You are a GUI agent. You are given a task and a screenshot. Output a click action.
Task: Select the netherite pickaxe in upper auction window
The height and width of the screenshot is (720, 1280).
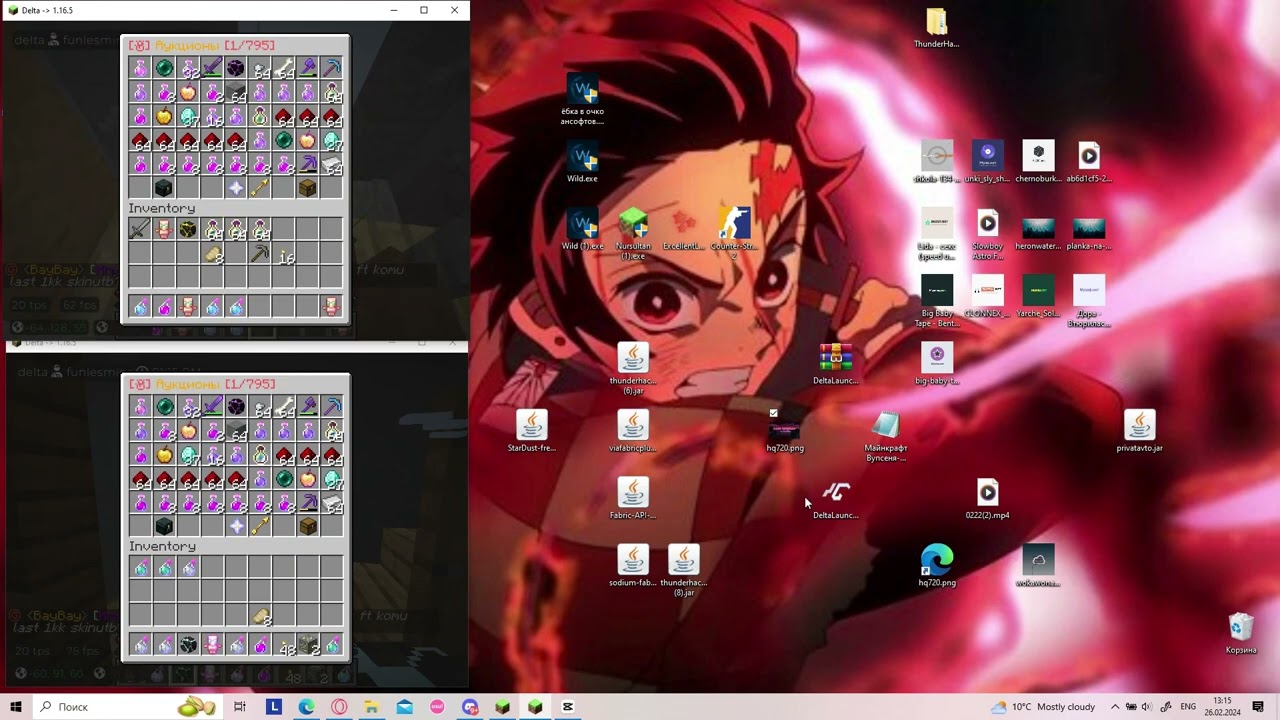click(x=309, y=165)
